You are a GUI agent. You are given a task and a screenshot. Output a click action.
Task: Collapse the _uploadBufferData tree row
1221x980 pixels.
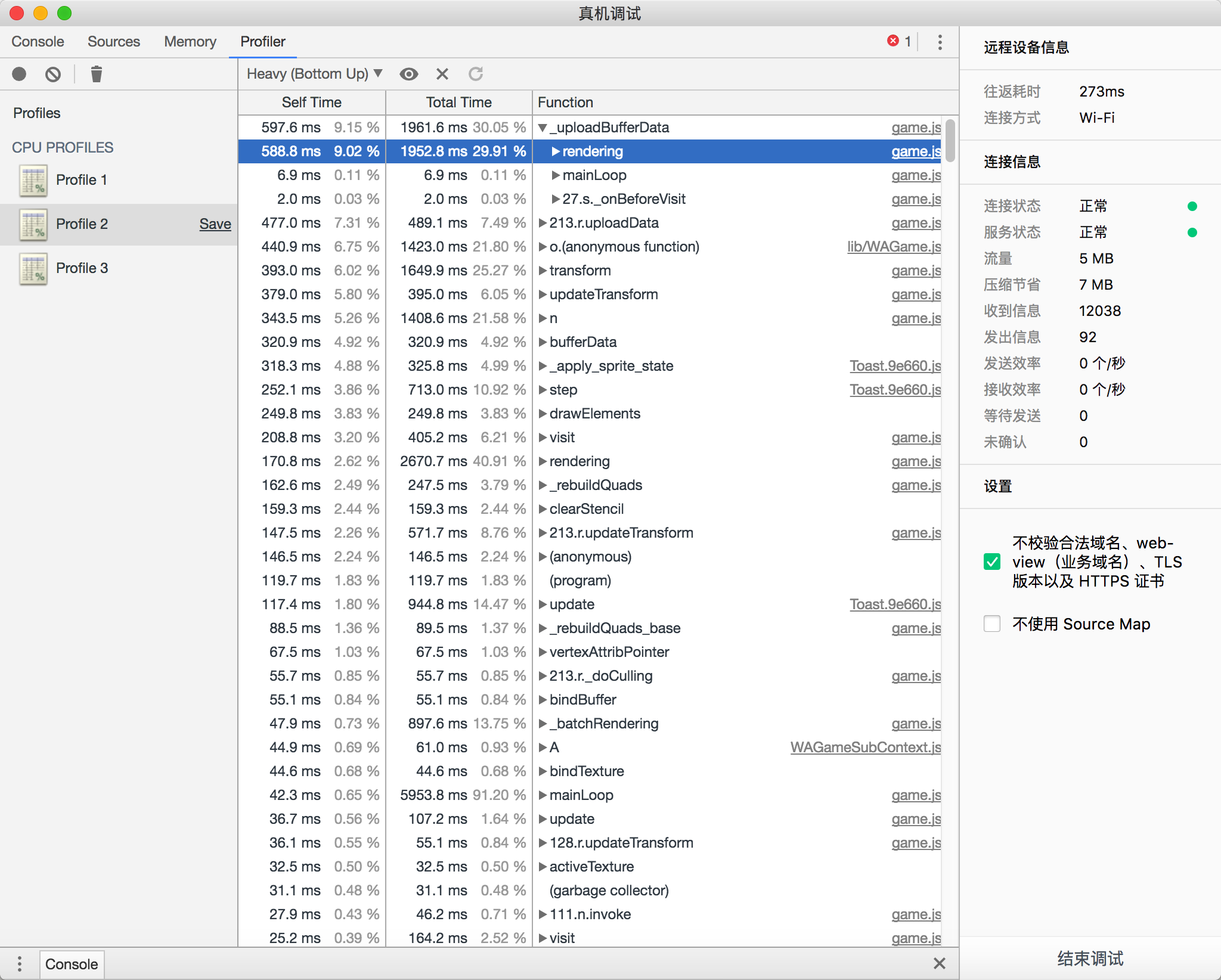543,128
